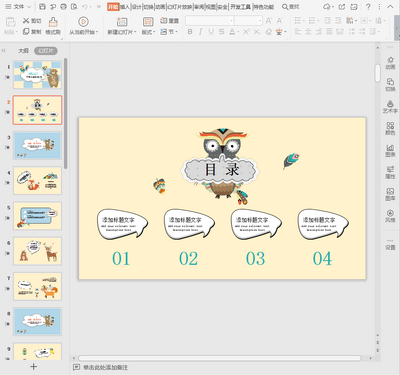
Task: Expand more quick access tools chevrons
Action: coord(99,7)
